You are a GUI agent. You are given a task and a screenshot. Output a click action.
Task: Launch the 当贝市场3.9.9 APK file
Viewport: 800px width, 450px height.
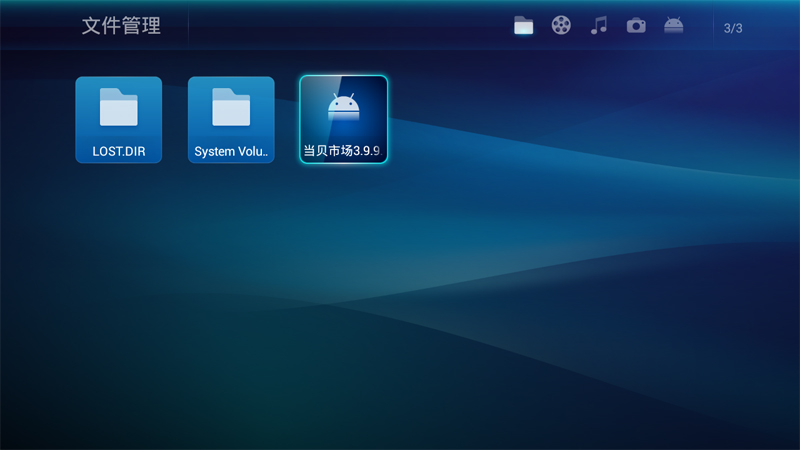click(x=343, y=119)
